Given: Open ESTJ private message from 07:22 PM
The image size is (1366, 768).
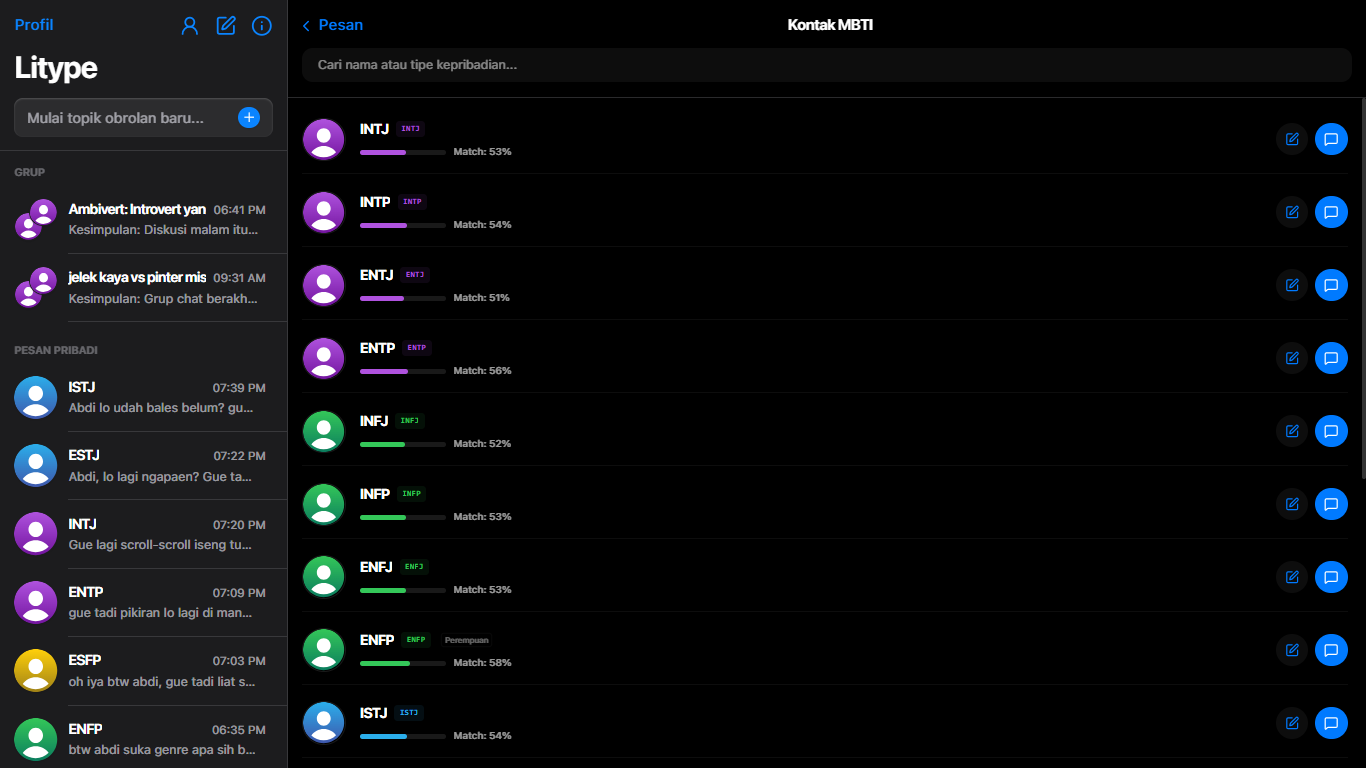Looking at the screenshot, I should (x=143, y=465).
